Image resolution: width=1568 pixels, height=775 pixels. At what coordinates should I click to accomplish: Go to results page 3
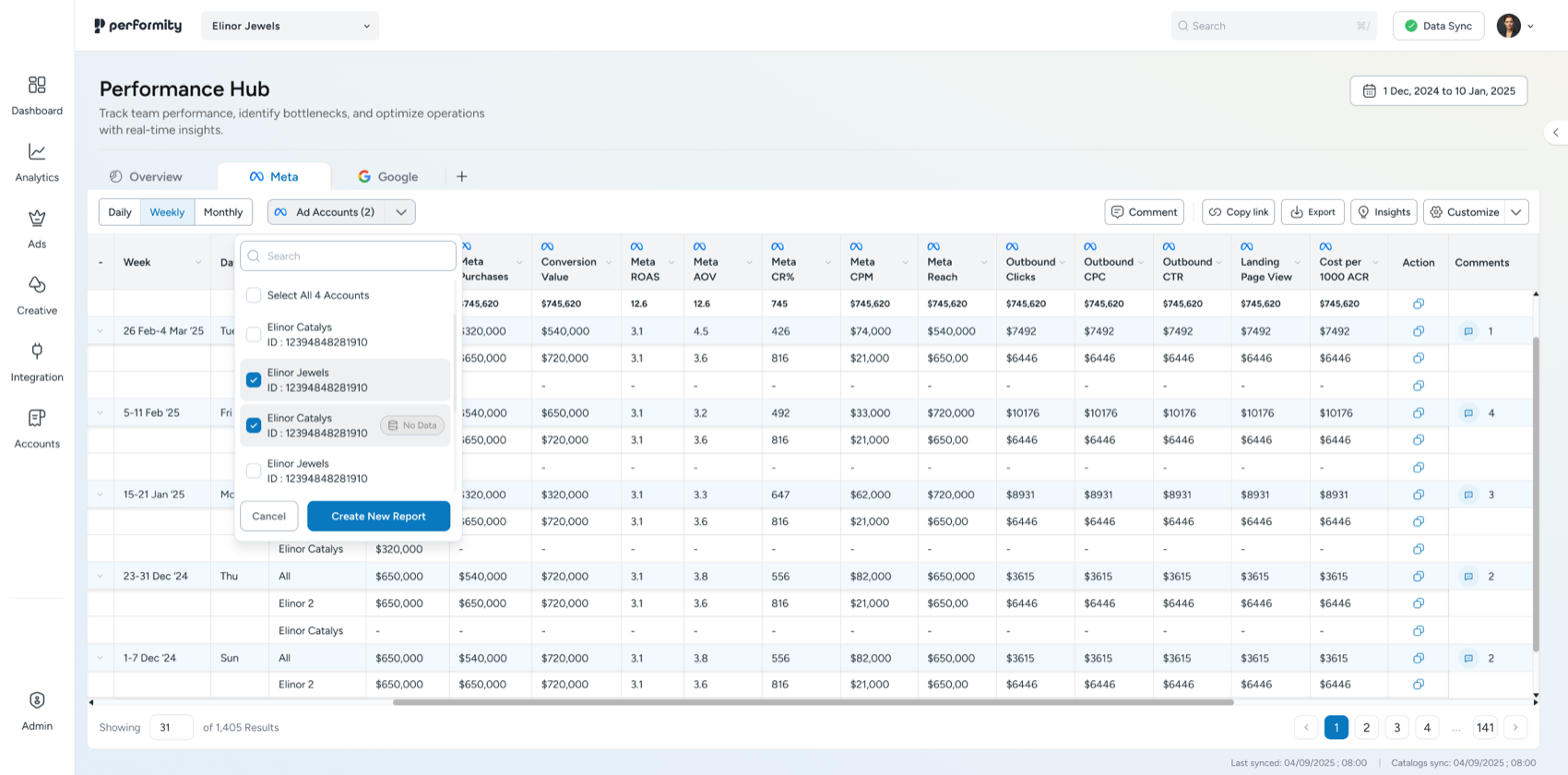(1396, 727)
